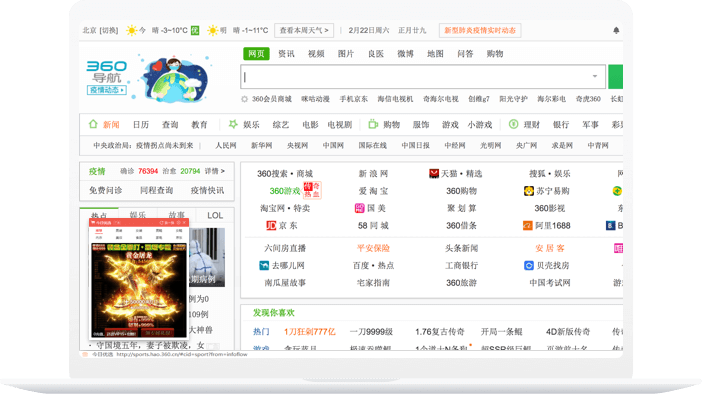Click the green search button
This screenshot has height=394, width=702.
[x=616, y=77]
